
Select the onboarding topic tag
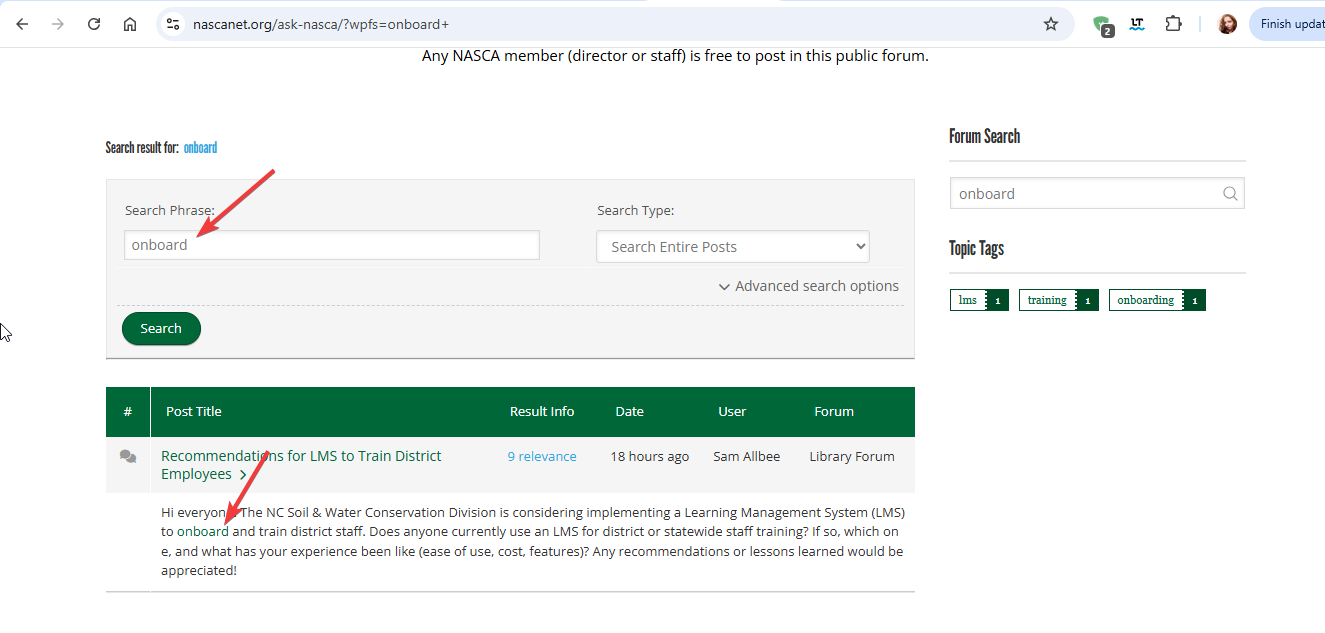pyautogui.click(x=1145, y=300)
